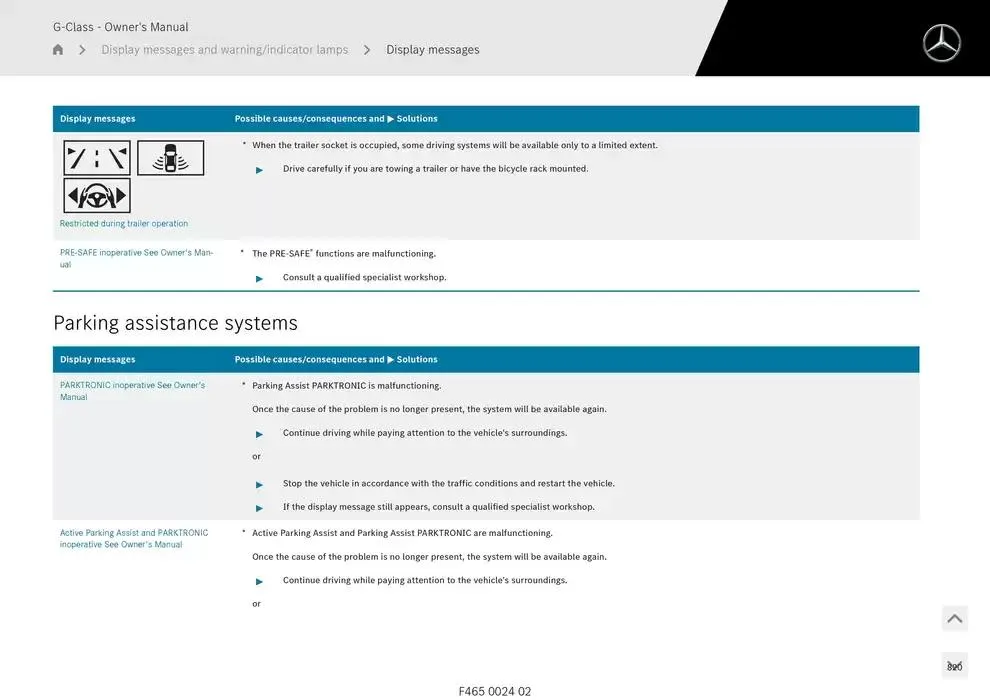Click the steering wheel assist symbol
990x700 pixels.
(x=97, y=195)
